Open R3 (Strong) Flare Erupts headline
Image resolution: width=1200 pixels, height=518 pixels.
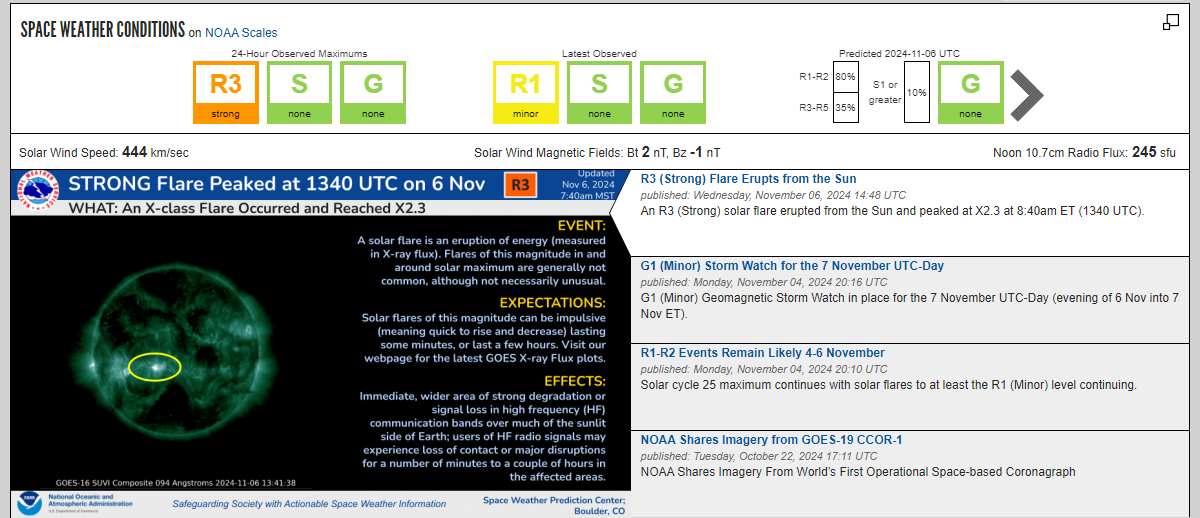coord(748,179)
